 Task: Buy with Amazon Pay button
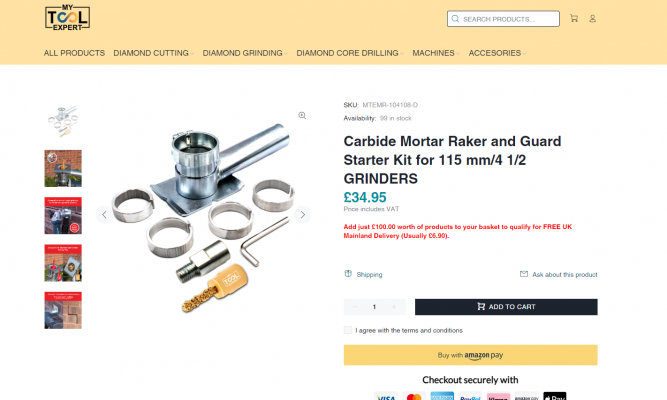[x=470, y=355]
